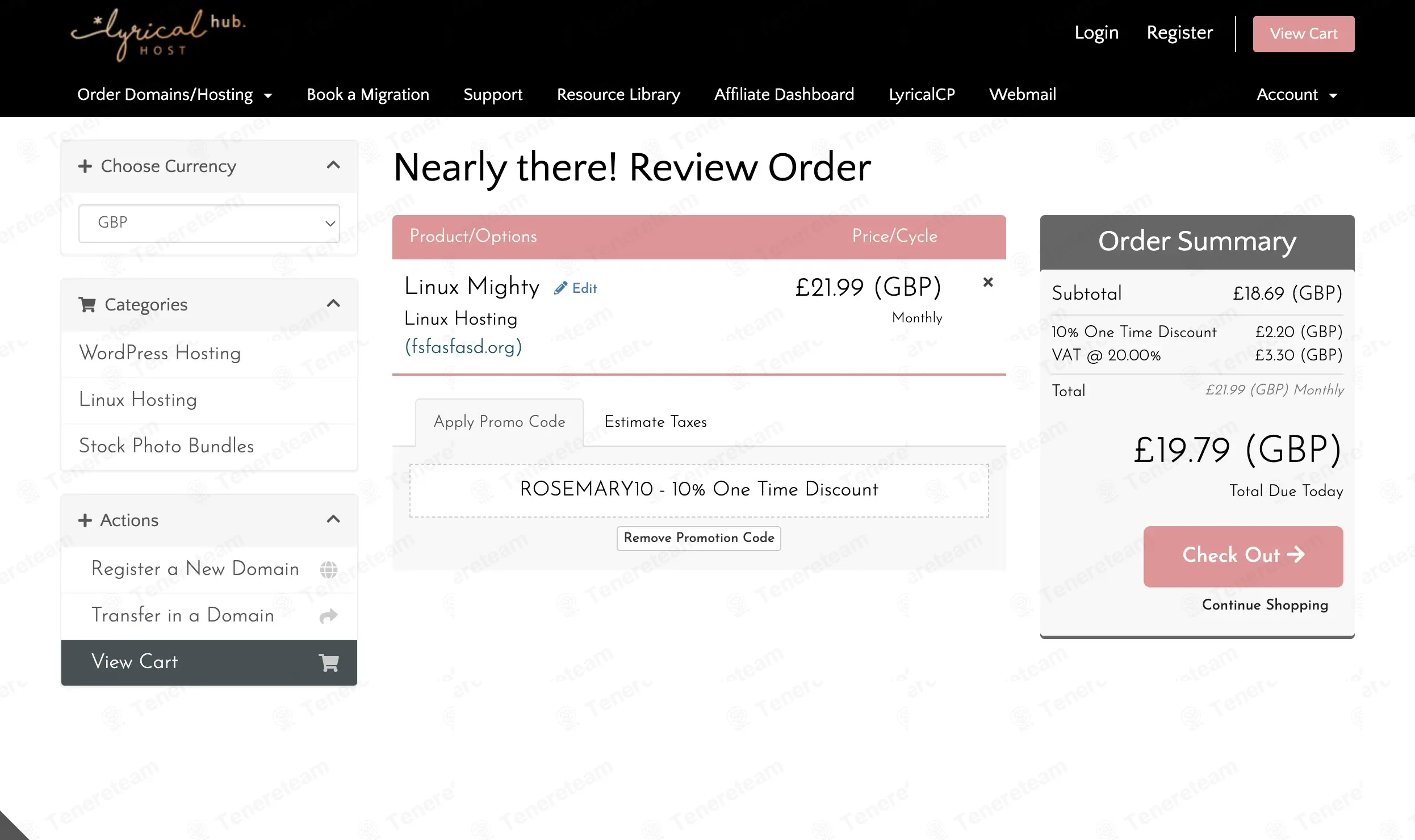Viewport: 1415px width, 840px height.
Task: Click the globe icon beside Register a New Domain
Action: (329, 569)
